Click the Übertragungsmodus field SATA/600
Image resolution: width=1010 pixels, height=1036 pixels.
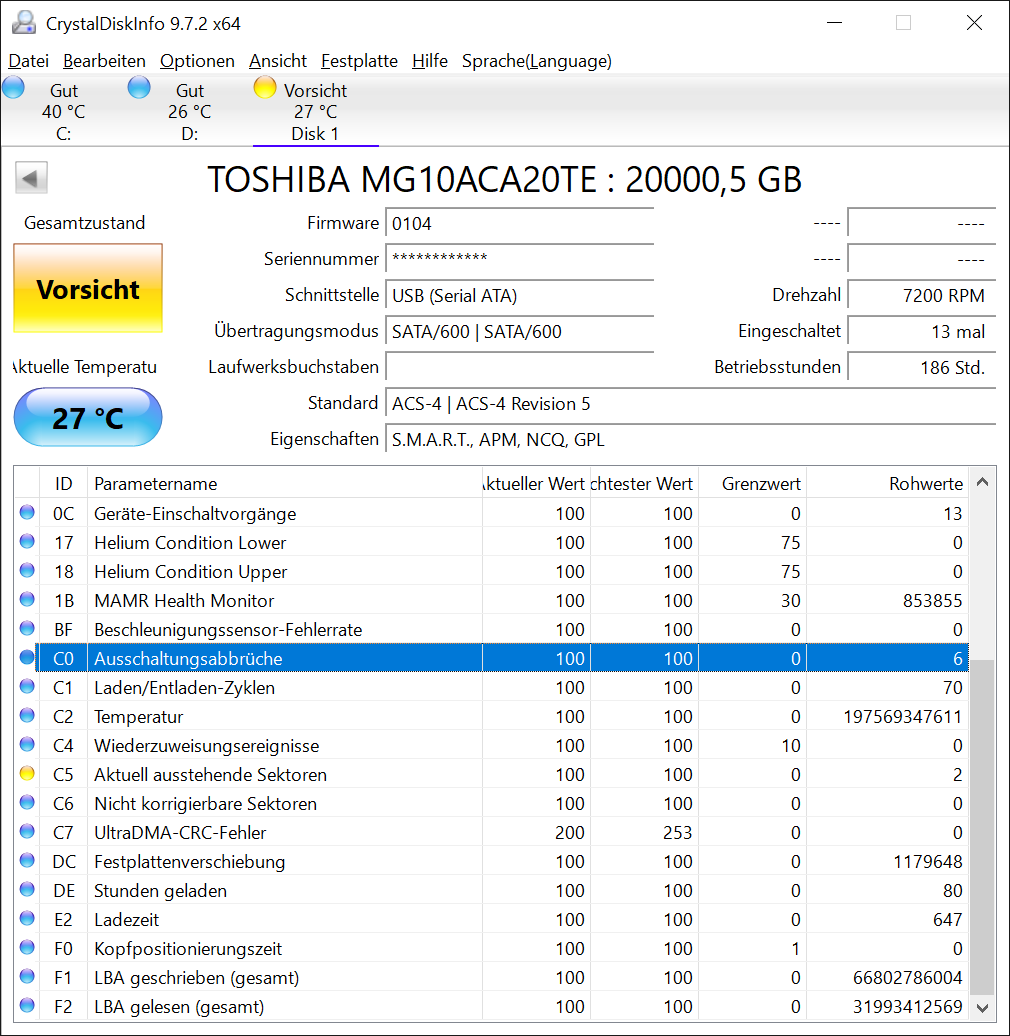(x=519, y=331)
